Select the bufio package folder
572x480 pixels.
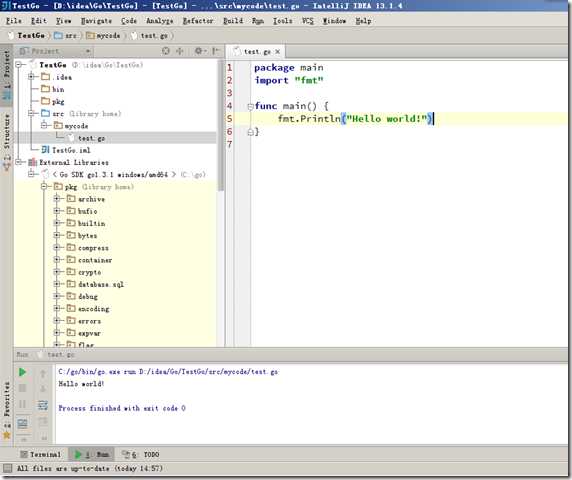[x=82, y=211]
